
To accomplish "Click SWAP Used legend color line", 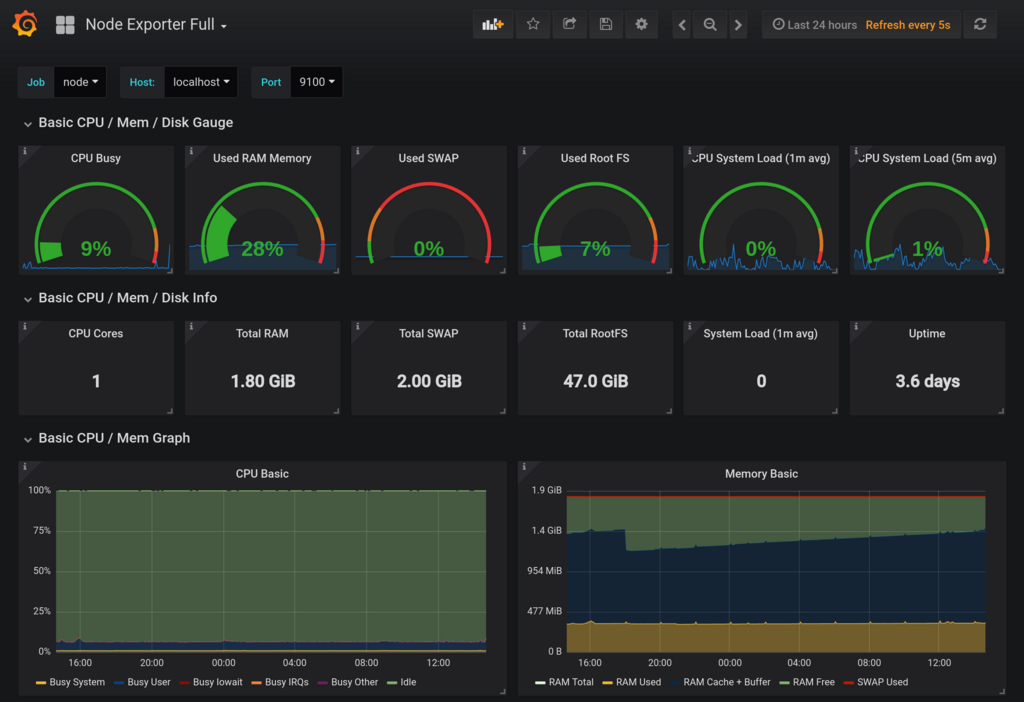I will 848,682.
